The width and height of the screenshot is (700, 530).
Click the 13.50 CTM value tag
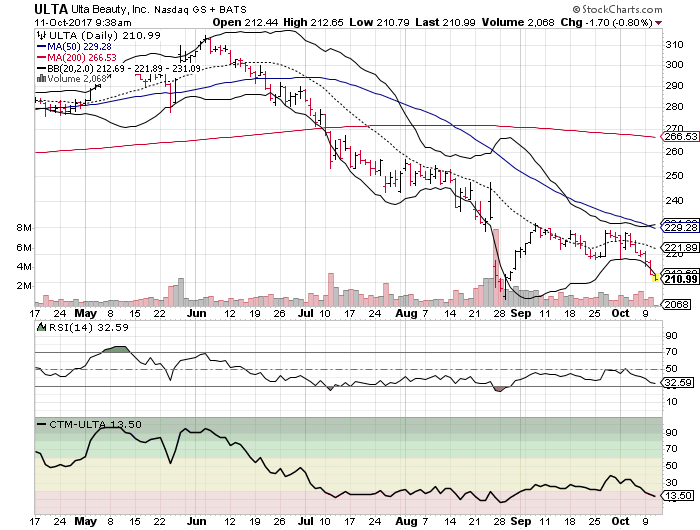[x=678, y=496]
